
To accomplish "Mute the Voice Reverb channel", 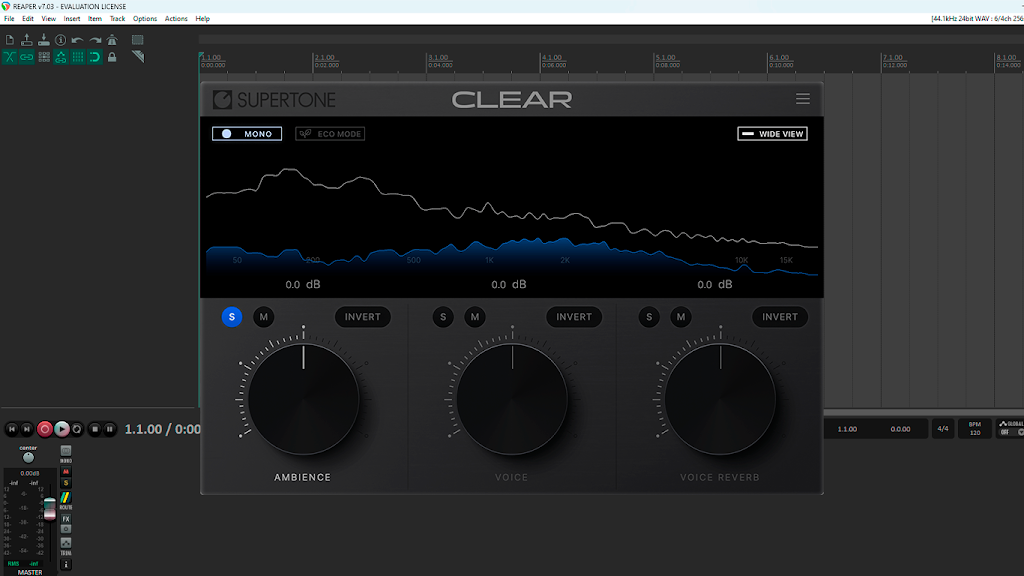I will (x=681, y=317).
